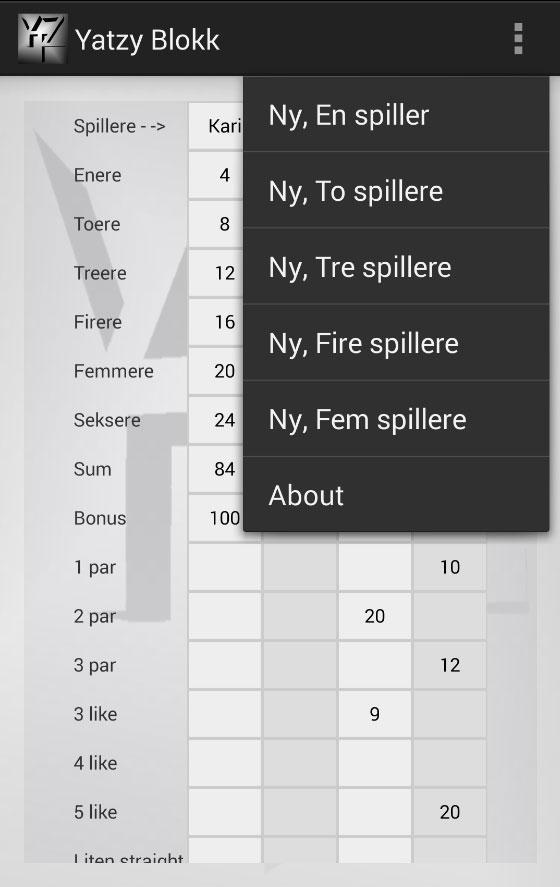Edit Enere score cell showing 4
The width and height of the screenshot is (560, 887).
(216, 175)
